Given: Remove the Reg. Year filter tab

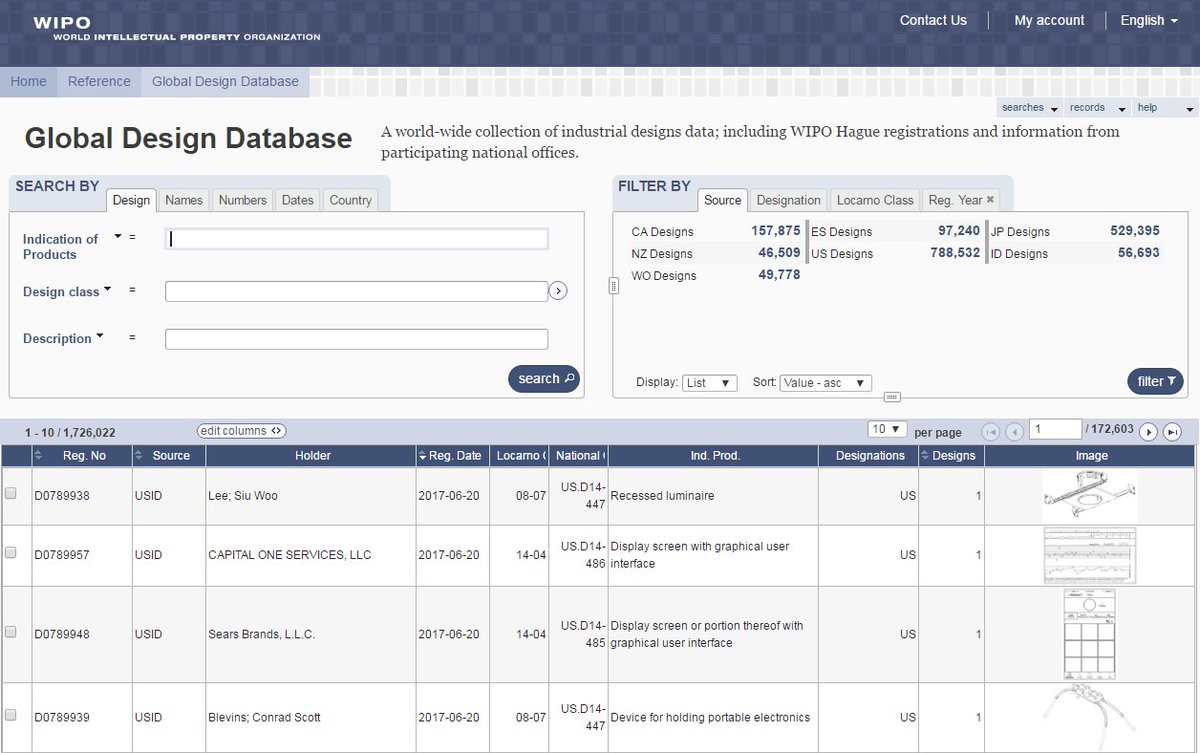Looking at the screenshot, I should click(x=990, y=199).
